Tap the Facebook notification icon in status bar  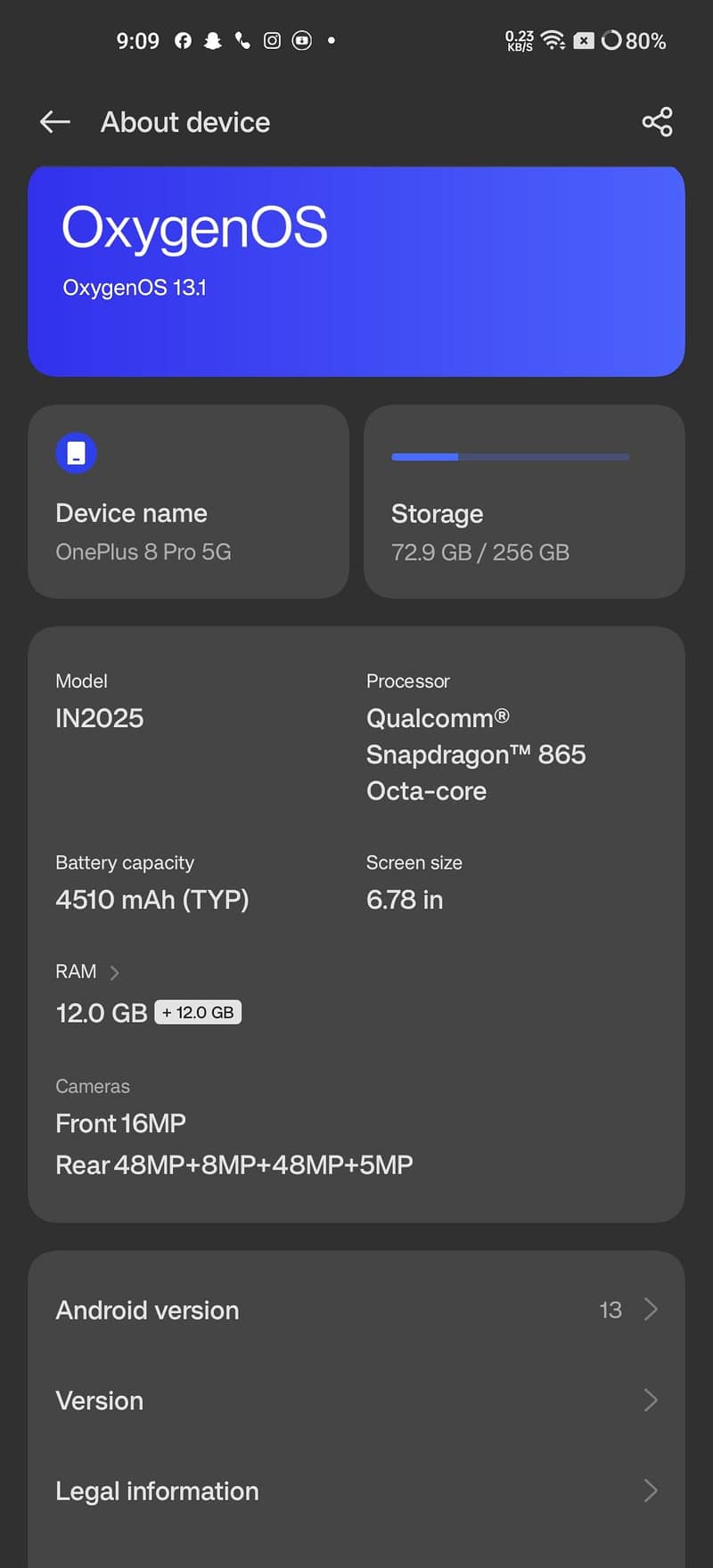tap(183, 41)
